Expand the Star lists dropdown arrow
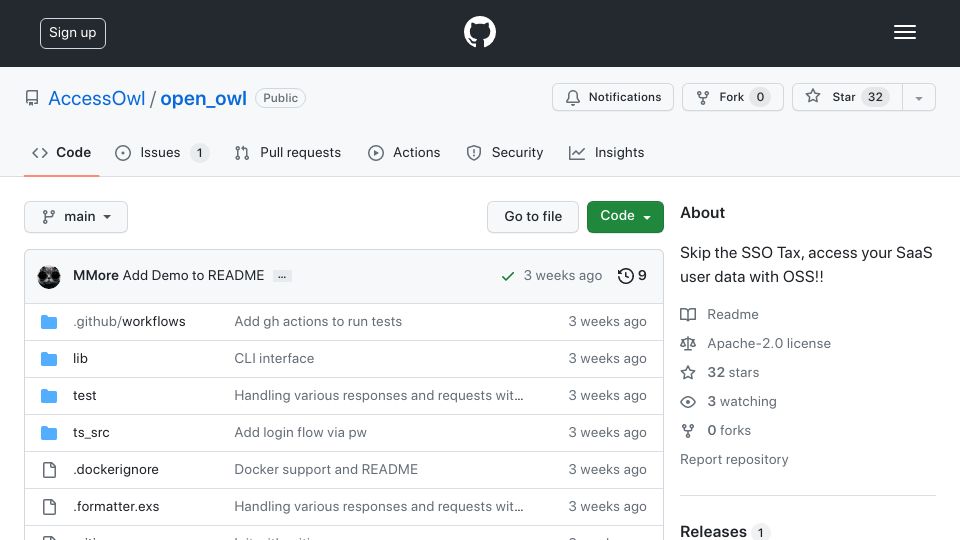 tap(918, 98)
